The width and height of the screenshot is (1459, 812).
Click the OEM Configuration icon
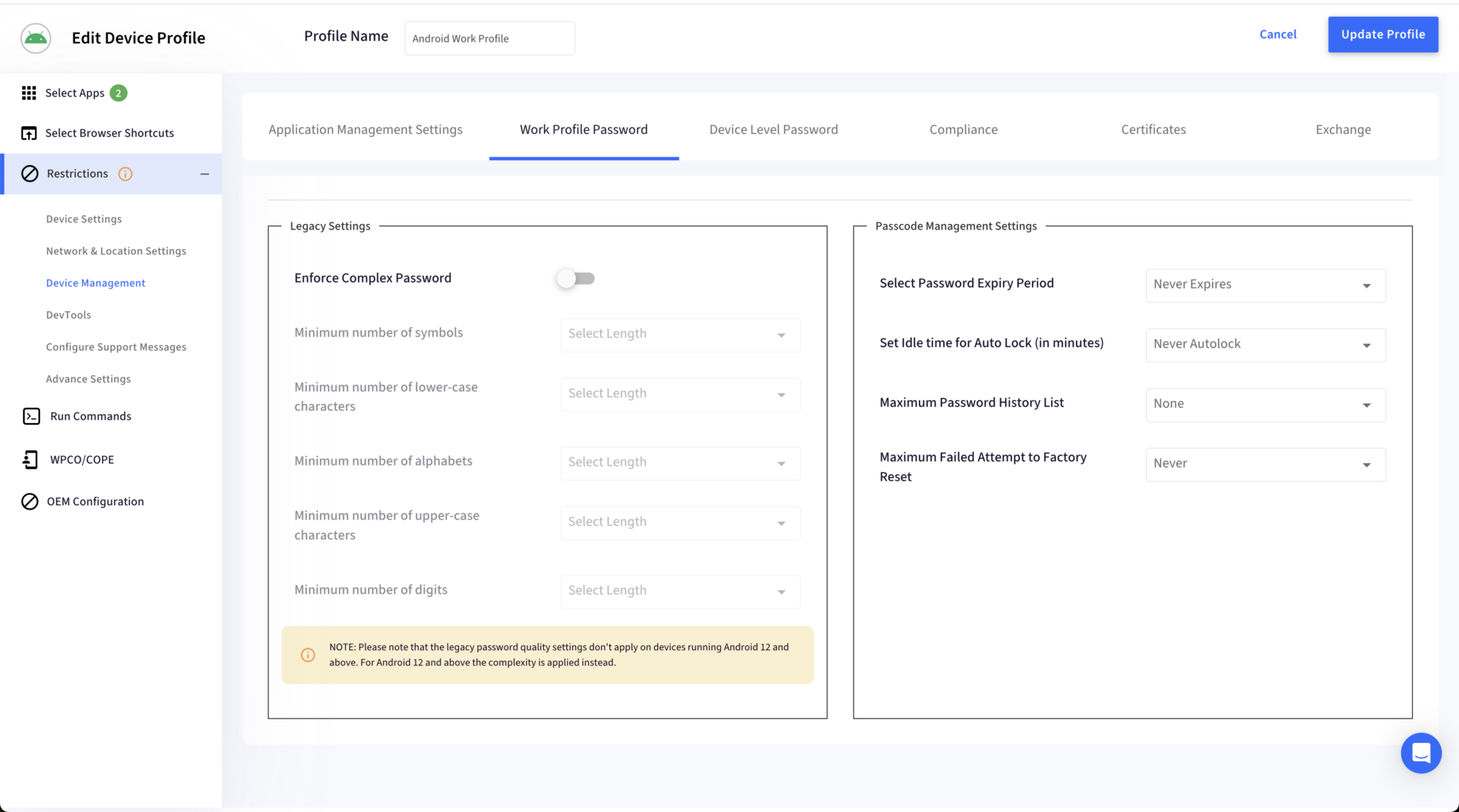click(x=30, y=501)
